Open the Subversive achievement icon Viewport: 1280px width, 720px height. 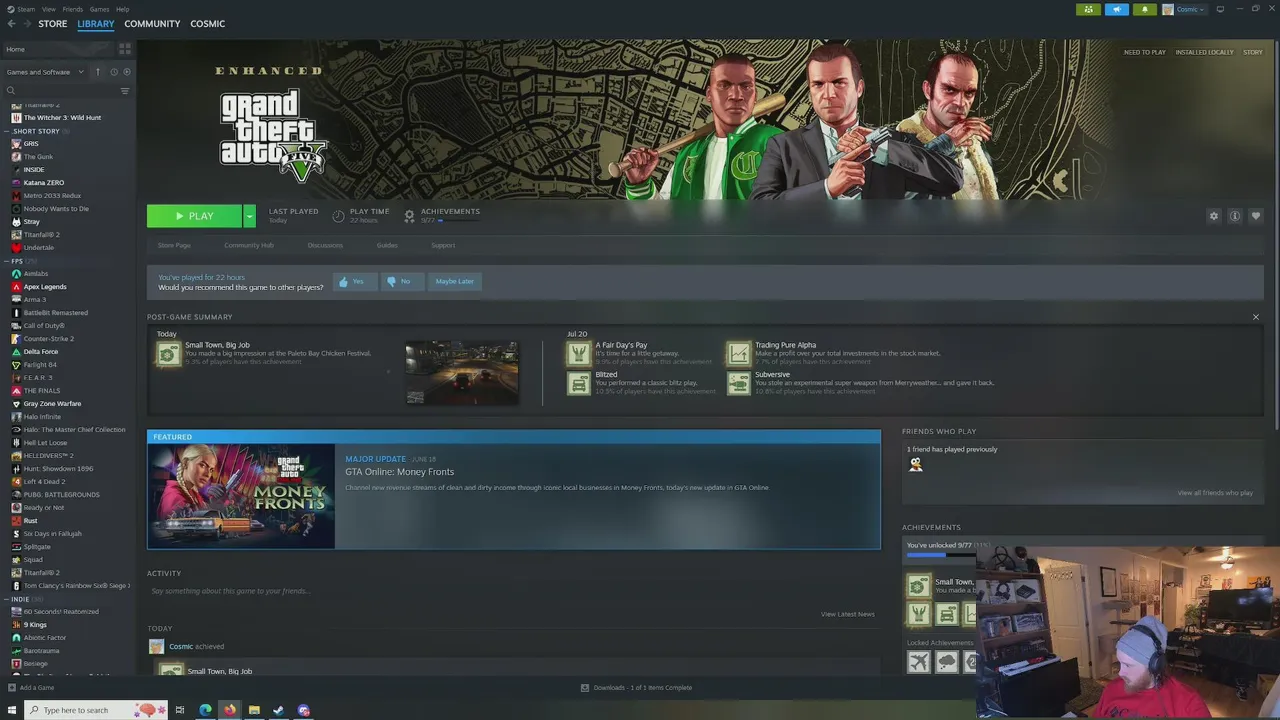click(738, 383)
